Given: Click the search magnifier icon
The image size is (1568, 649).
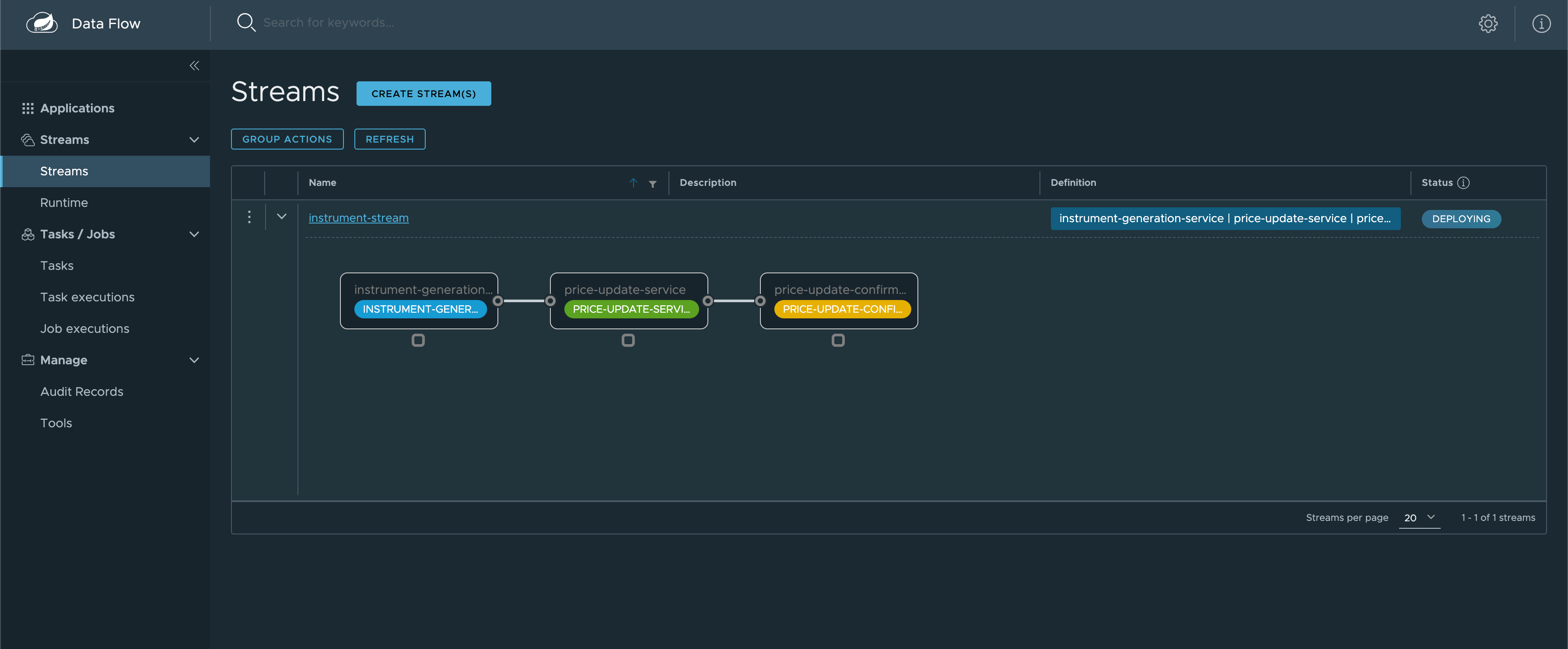Looking at the screenshot, I should pos(246,22).
